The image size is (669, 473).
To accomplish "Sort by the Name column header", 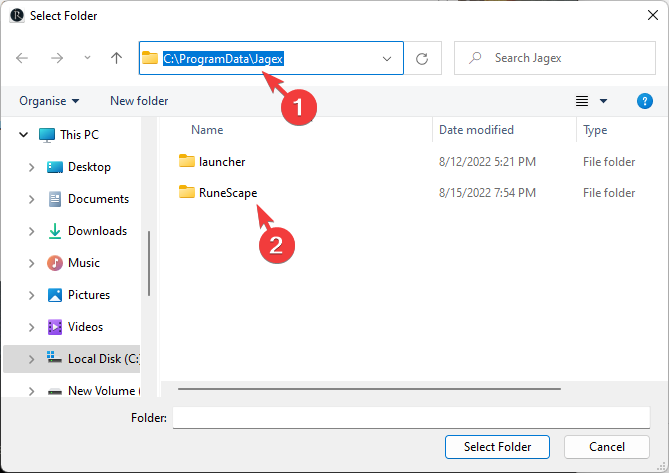I will tap(207, 130).
